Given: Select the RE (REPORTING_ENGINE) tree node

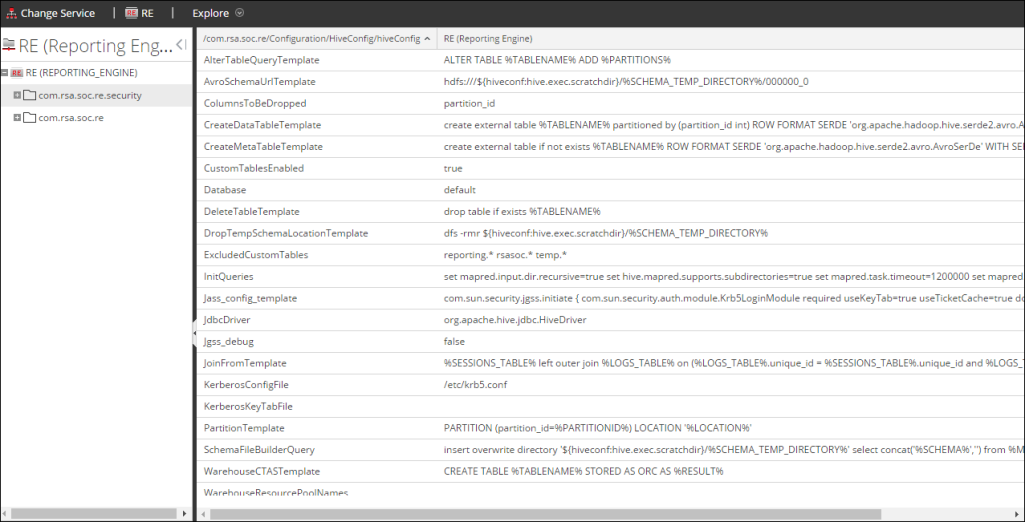Looking at the screenshot, I should click(x=81, y=73).
